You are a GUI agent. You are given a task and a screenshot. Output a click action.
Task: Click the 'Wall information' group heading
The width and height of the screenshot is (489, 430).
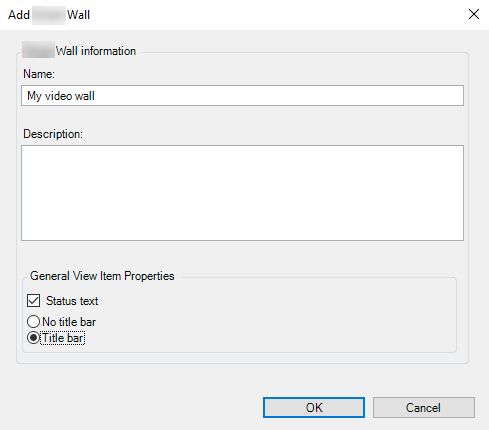pyautogui.click(x=96, y=51)
